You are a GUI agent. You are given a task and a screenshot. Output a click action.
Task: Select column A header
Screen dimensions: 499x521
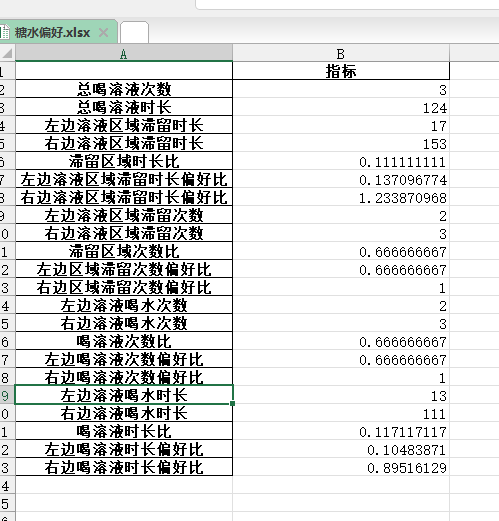124,53
